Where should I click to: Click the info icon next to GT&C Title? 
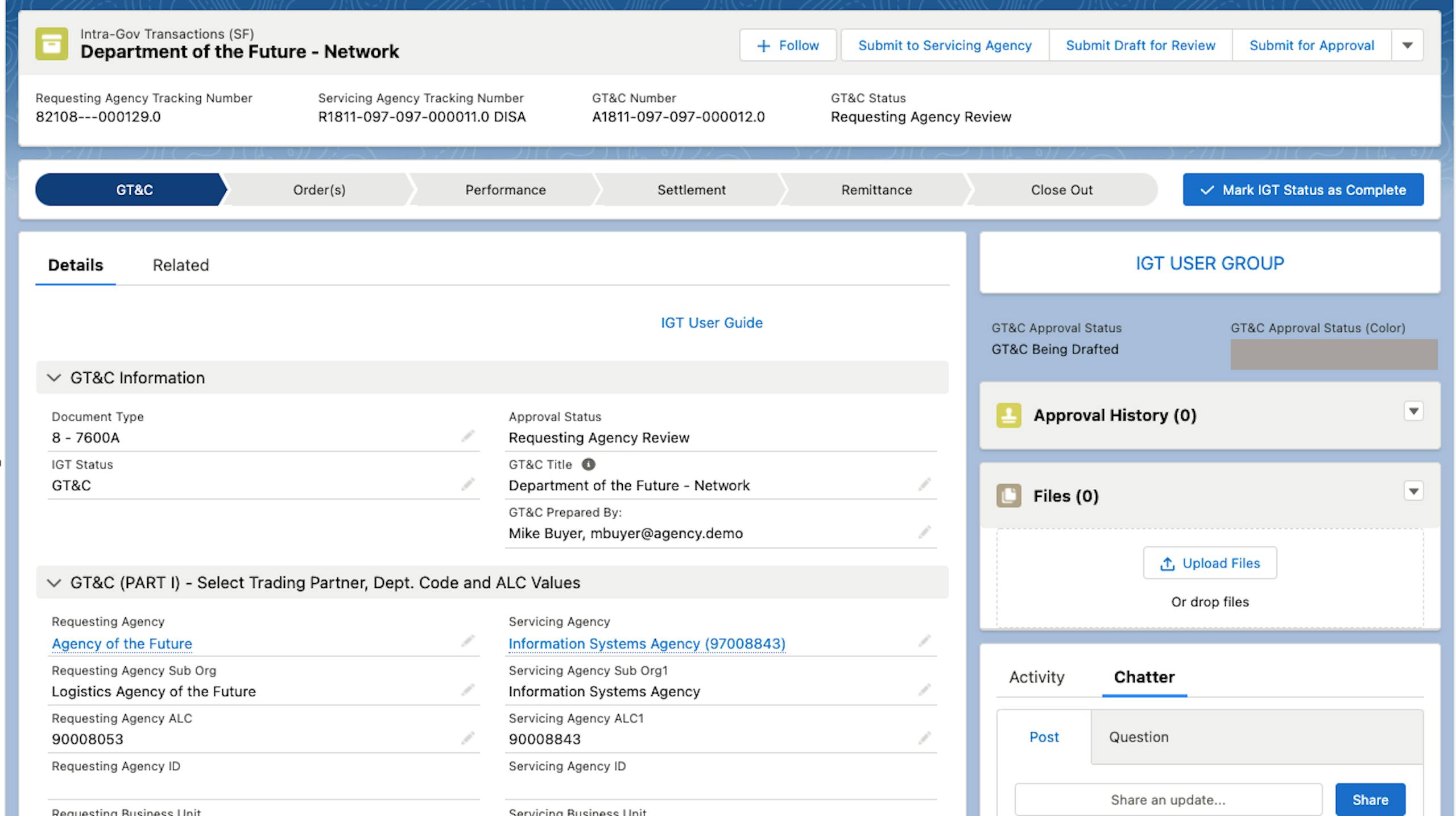coord(588,464)
